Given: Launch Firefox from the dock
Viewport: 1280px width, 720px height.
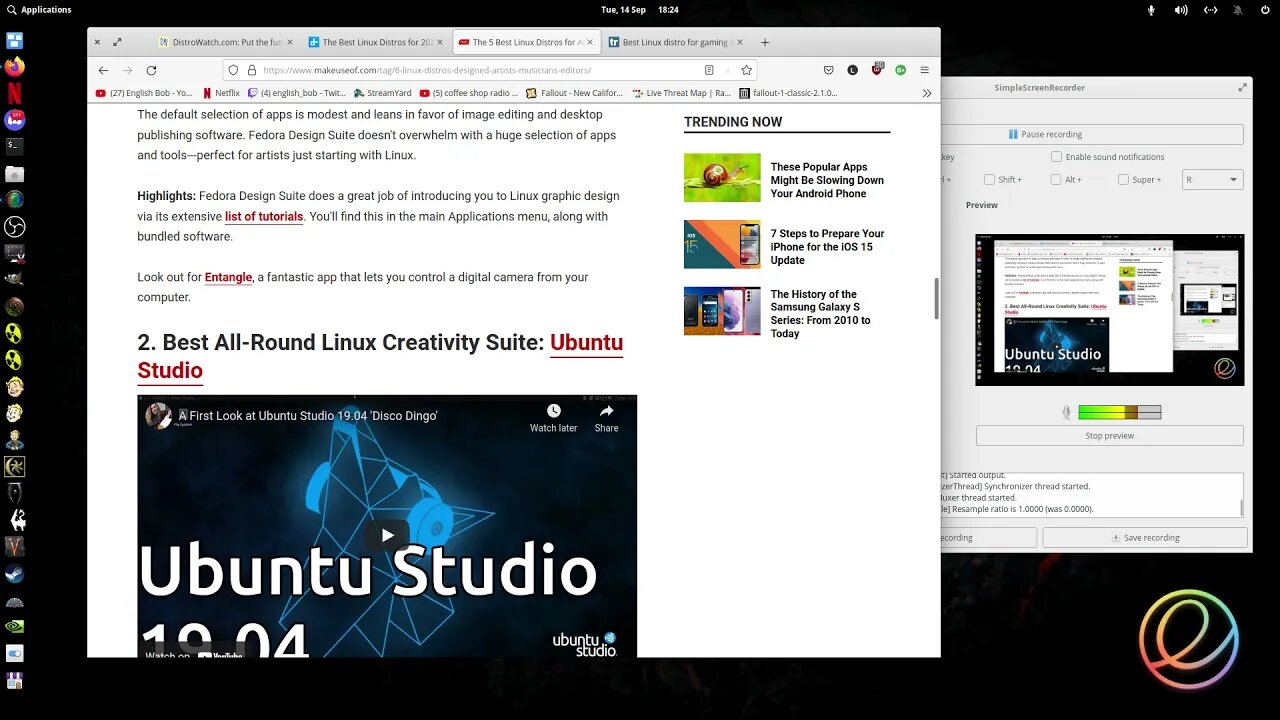Looking at the screenshot, I should tap(14, 68).
